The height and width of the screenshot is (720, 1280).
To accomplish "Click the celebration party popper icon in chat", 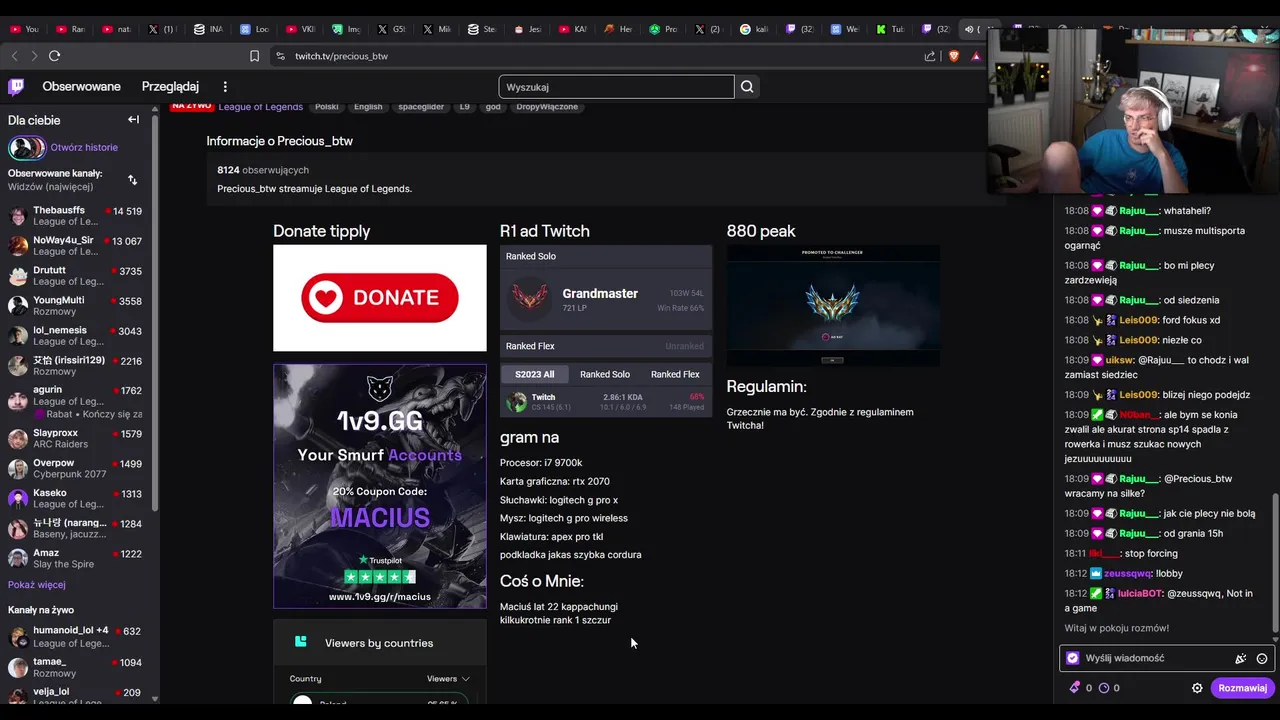I will point(1240,659).
